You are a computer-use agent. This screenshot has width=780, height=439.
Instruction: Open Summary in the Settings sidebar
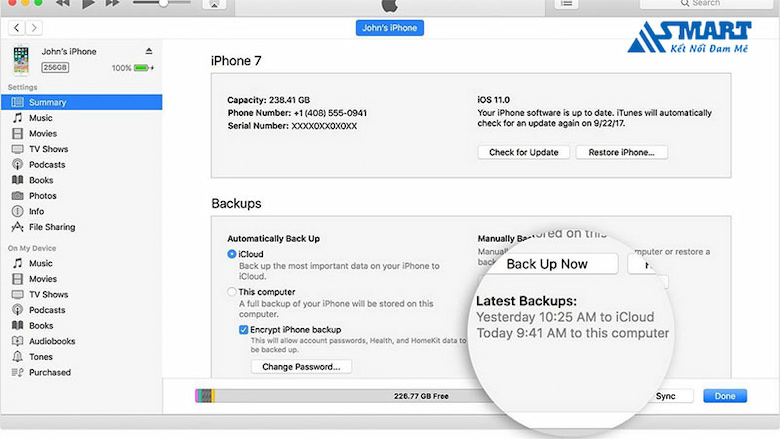tap(48, 102)
